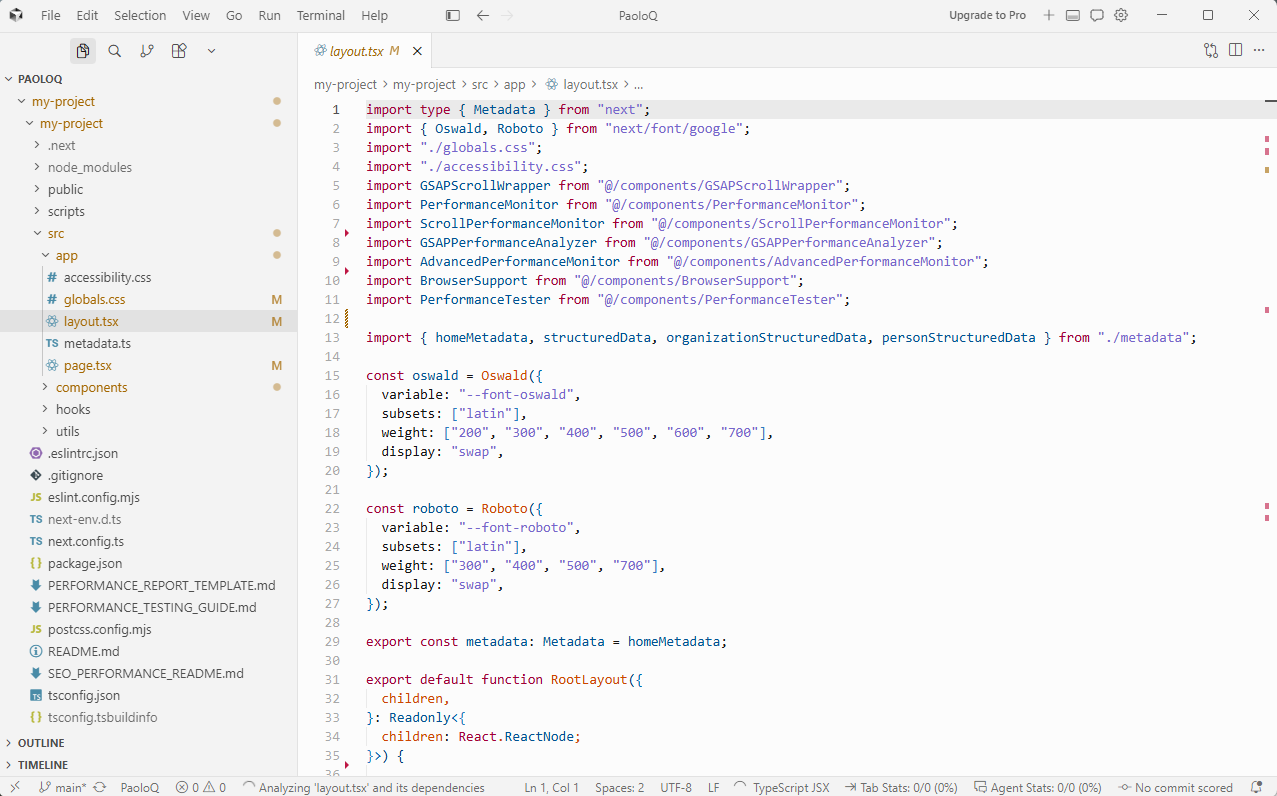This screenshot has width=1277, height=796.
Task: Open page.tsx file
Action: pos(148,365)
